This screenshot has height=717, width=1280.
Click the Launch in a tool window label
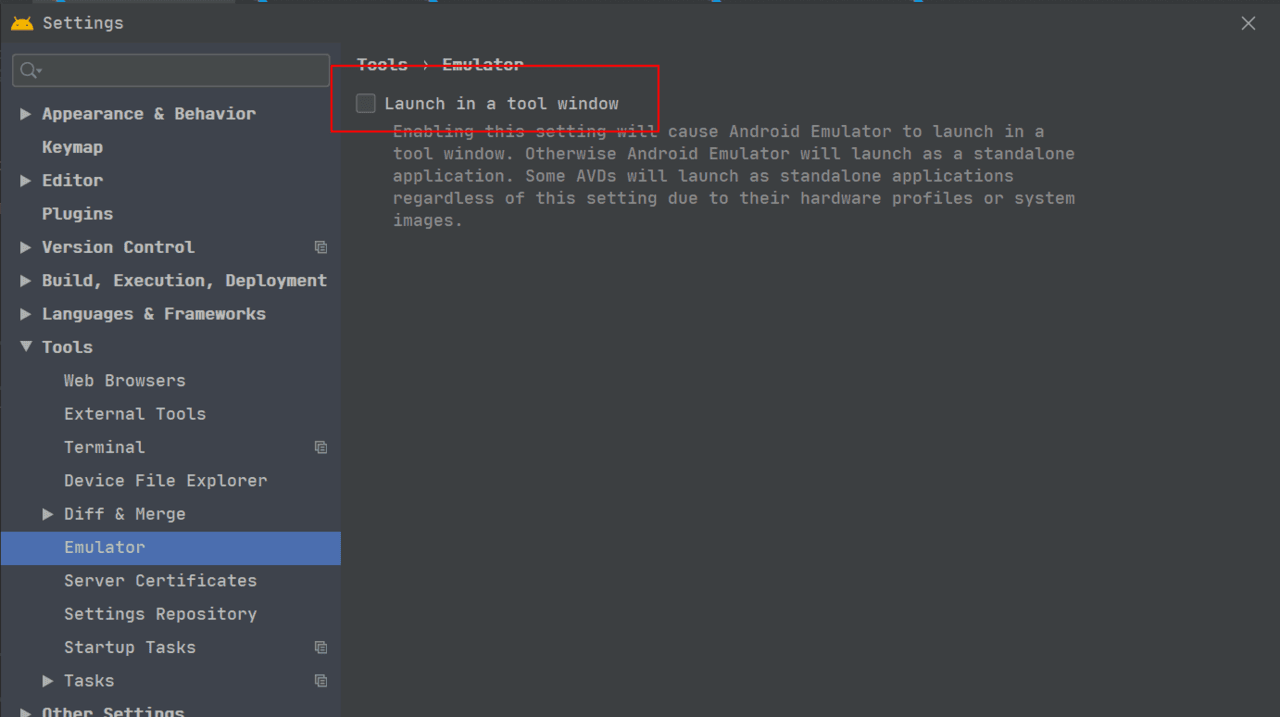501,103
